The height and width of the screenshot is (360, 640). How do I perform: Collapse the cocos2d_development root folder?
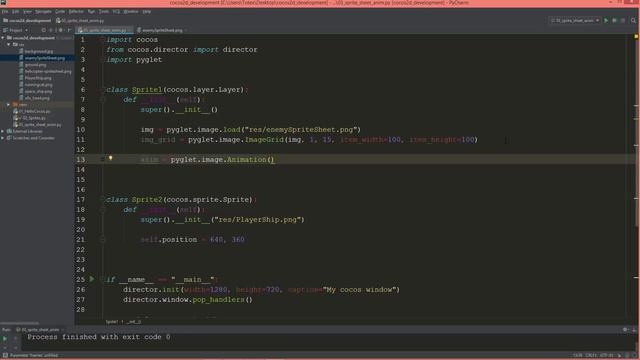pos(3,38)
